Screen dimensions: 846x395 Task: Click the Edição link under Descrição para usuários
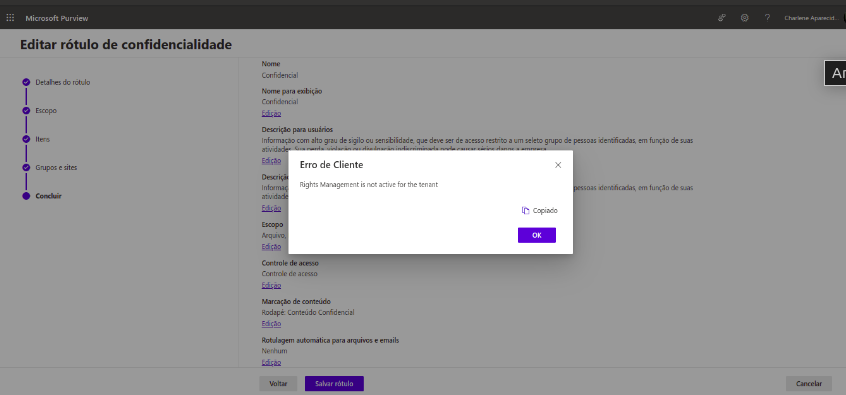[x=271, y=161]
